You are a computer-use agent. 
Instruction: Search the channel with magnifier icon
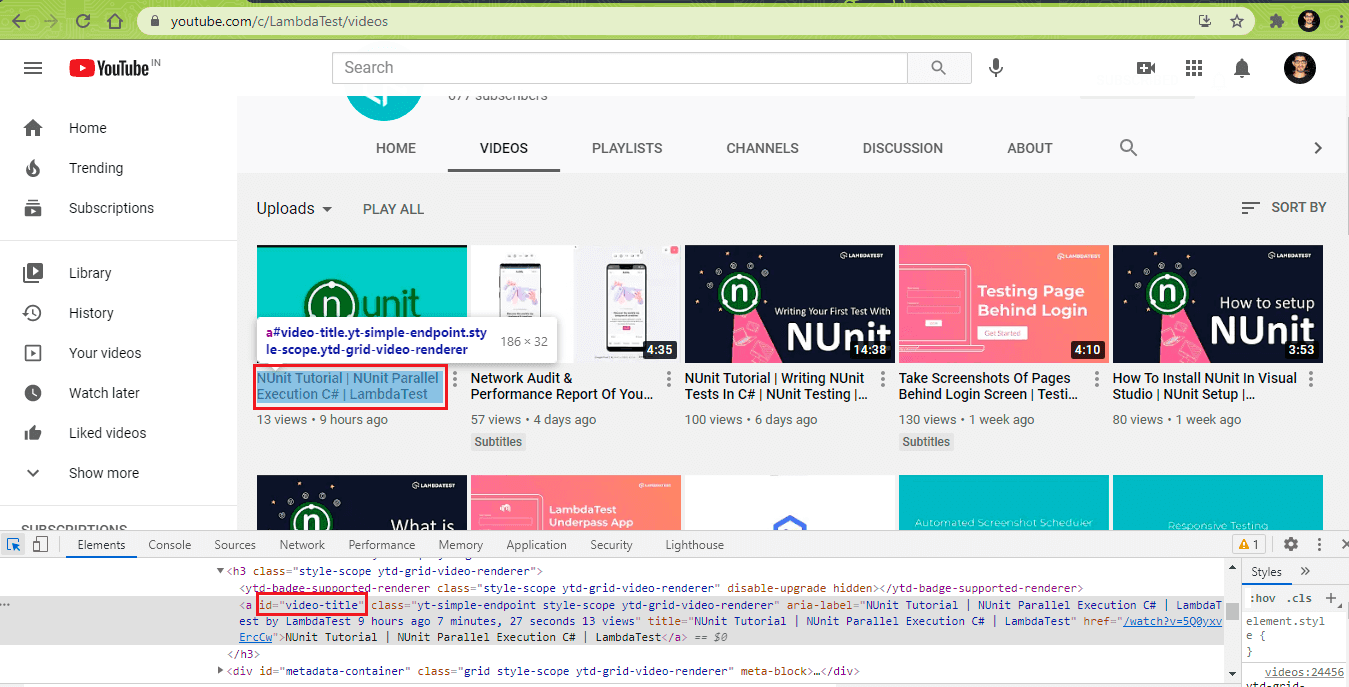[1128, 148]
